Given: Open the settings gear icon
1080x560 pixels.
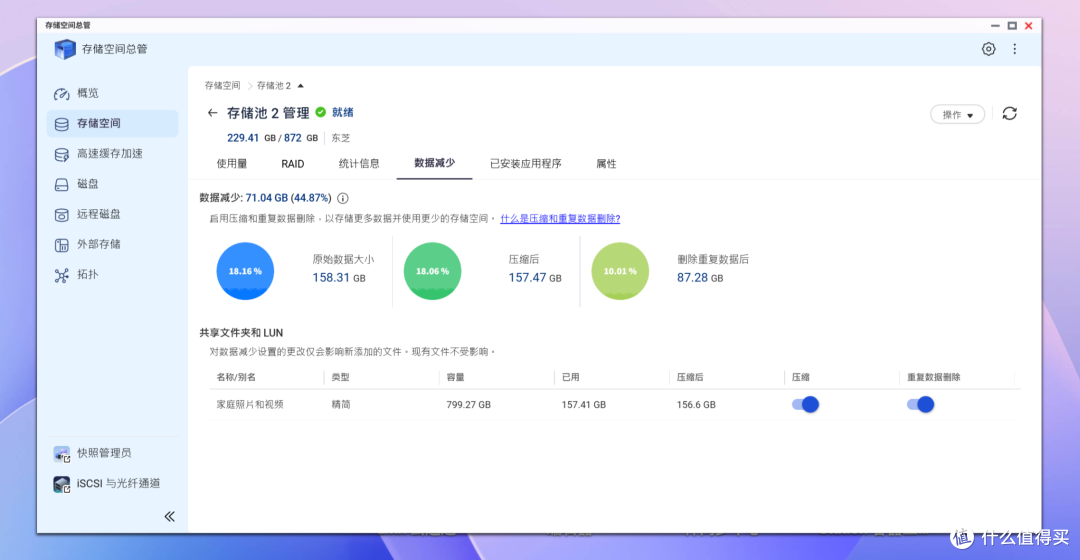Looking at the screenshot, I should 988,49.
